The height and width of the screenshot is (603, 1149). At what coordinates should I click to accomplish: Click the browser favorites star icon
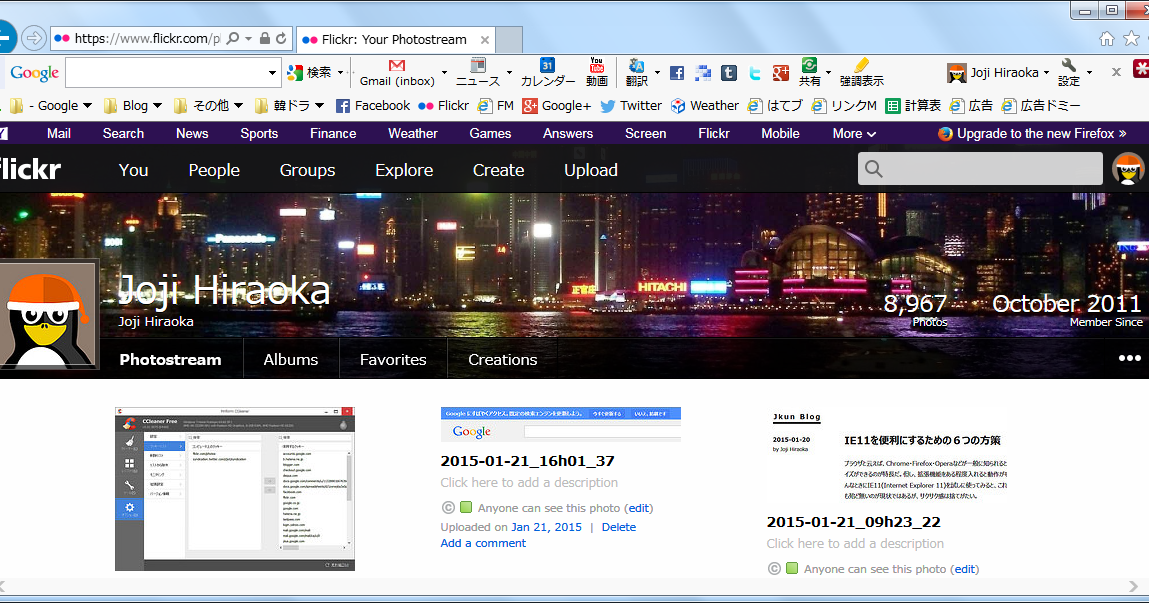1132,38
